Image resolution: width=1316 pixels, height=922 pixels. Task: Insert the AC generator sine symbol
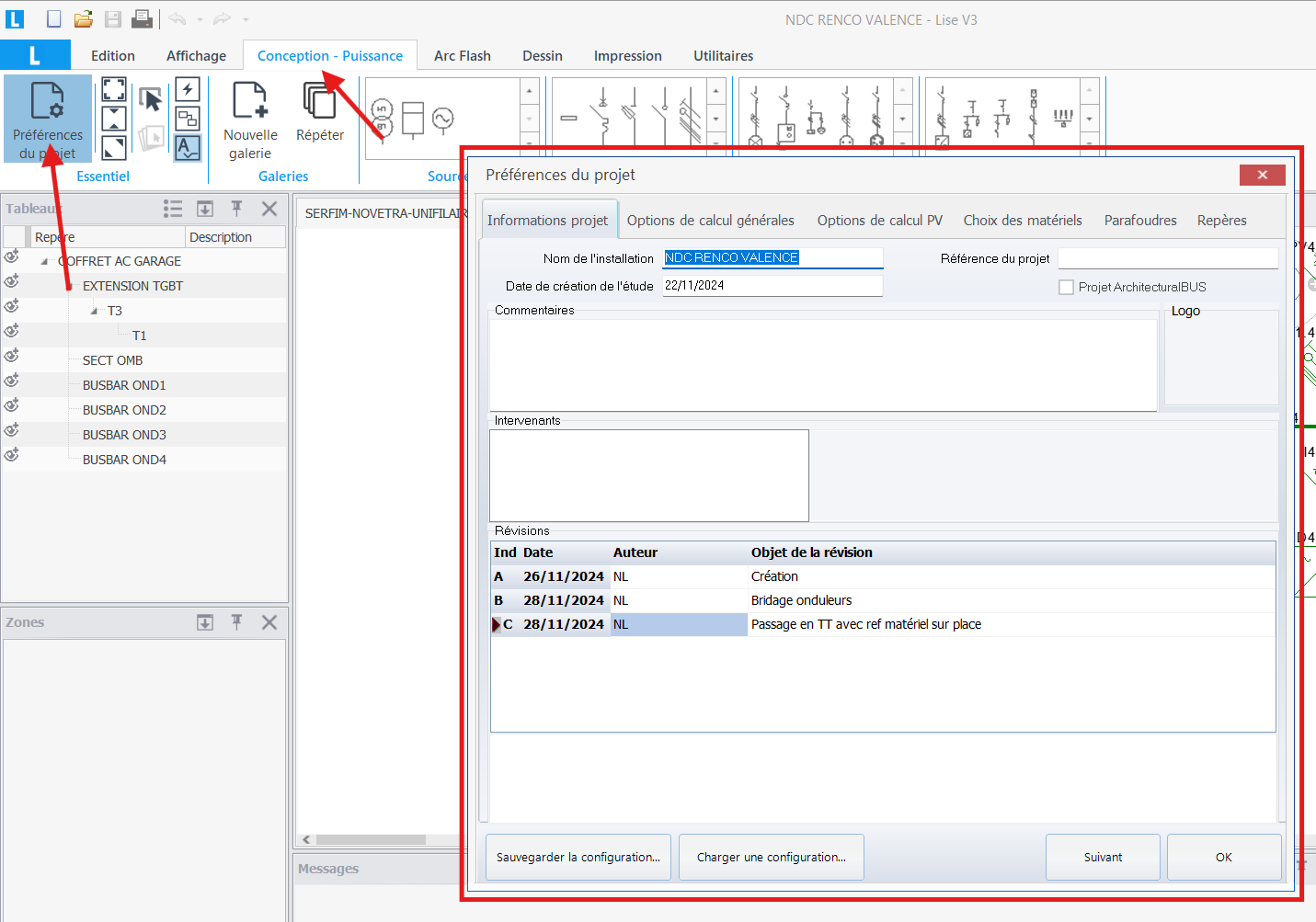coord(443,119)
